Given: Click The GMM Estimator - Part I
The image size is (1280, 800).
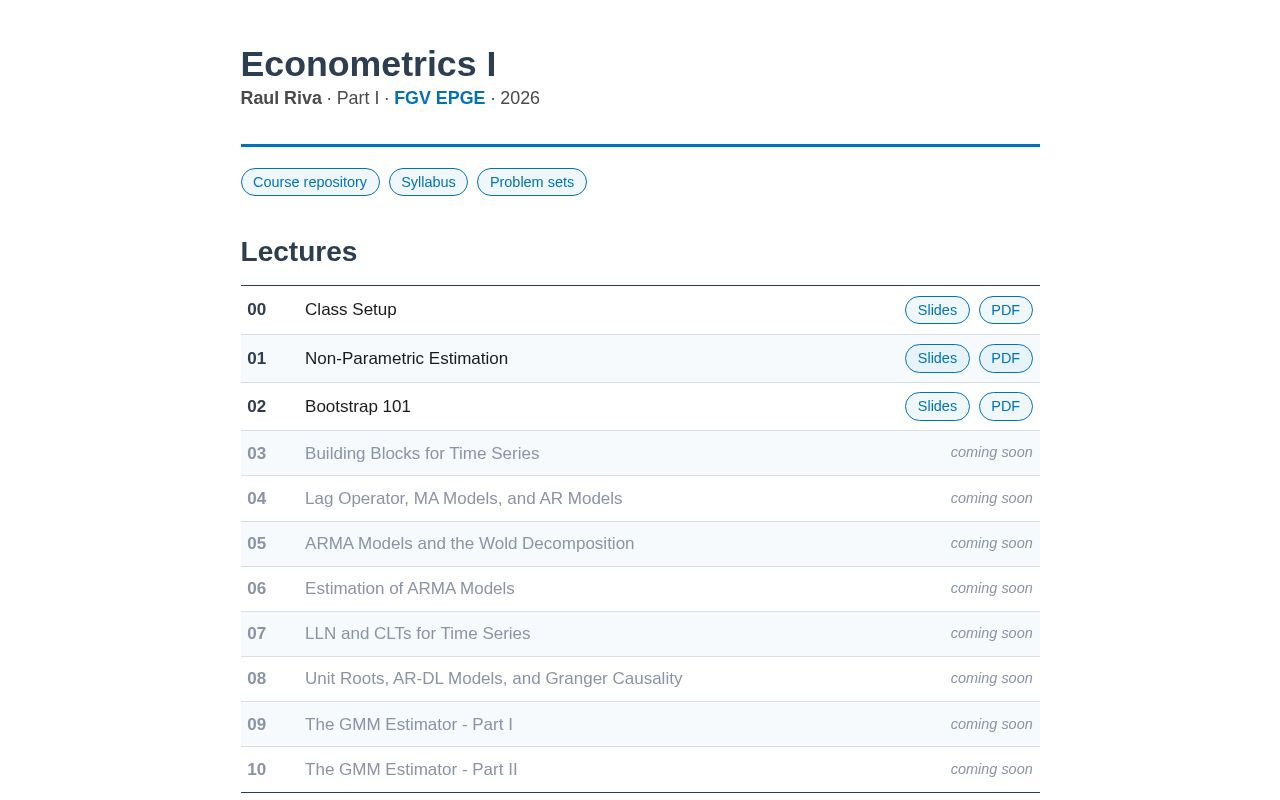Looking at the screenshot, I should click(409, 724).
